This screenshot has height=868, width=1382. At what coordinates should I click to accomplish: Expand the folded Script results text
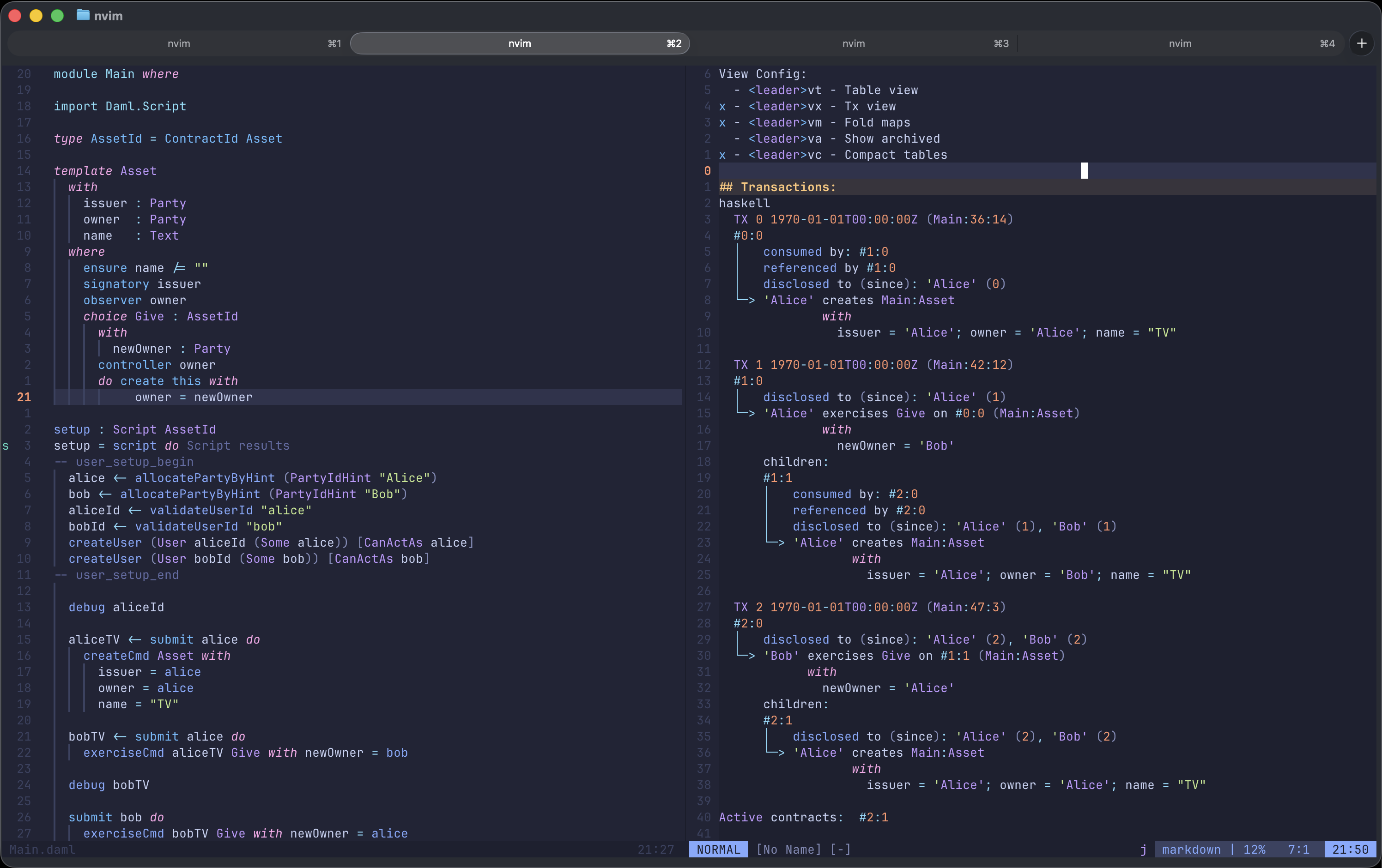pos(238,446)
